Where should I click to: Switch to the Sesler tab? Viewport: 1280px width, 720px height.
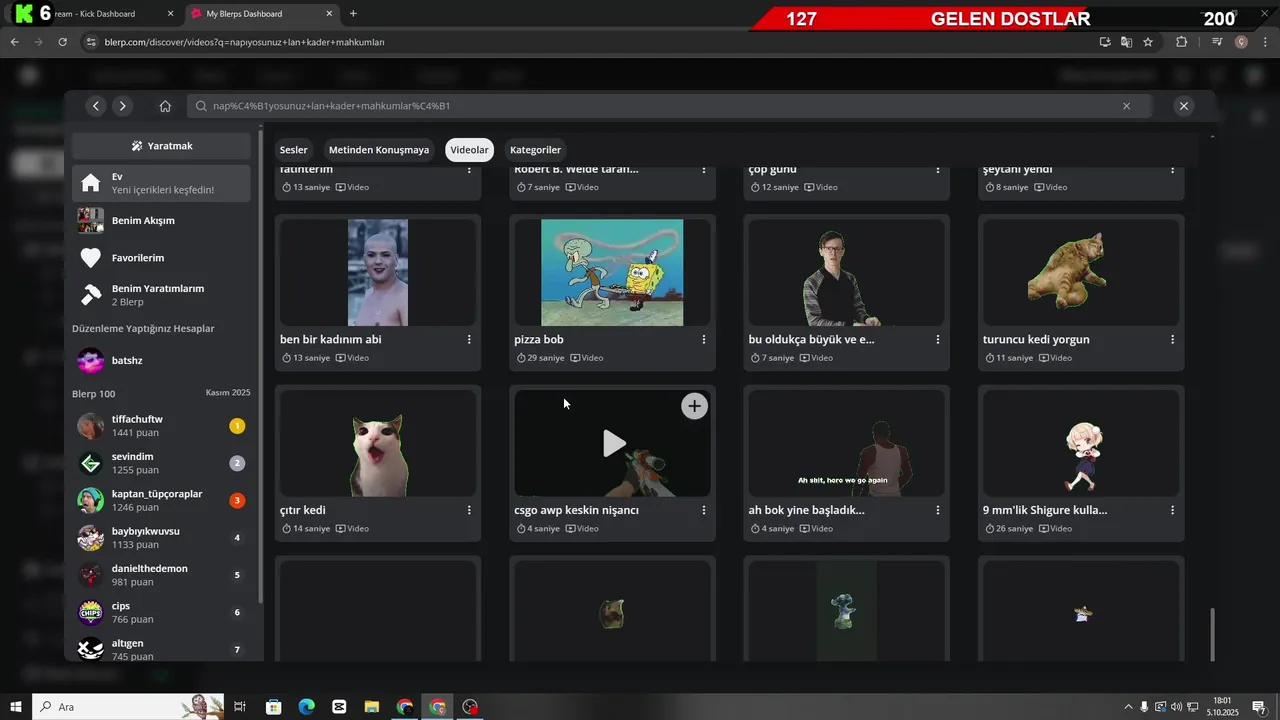point(294,150)
